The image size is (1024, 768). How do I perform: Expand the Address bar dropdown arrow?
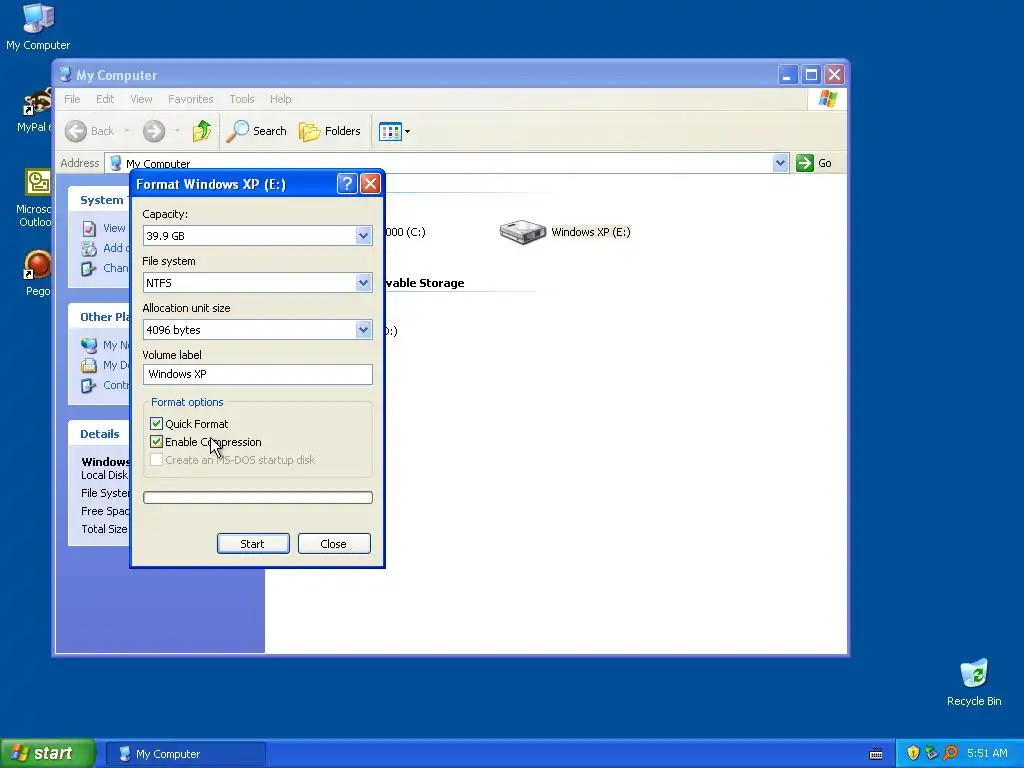(780, 163)
